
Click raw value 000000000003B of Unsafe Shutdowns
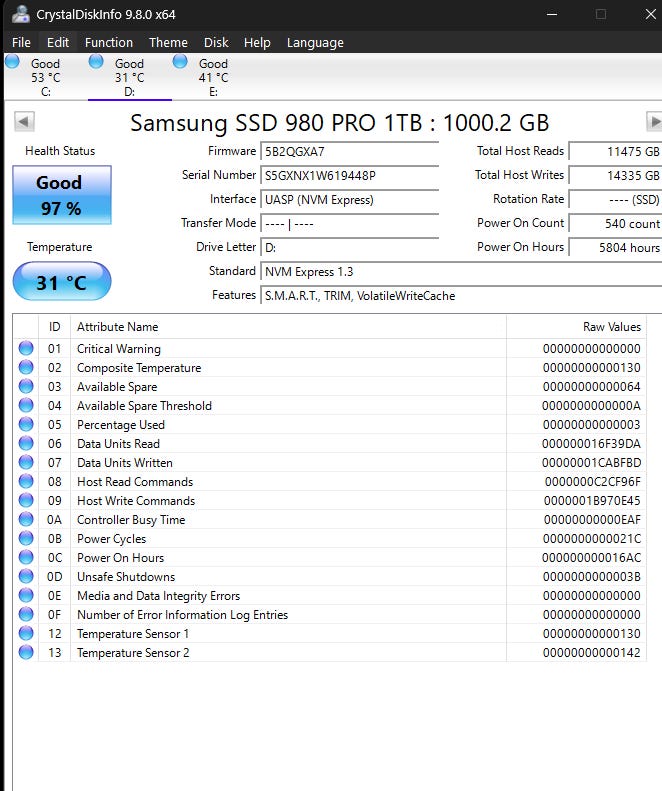[591, 577]
